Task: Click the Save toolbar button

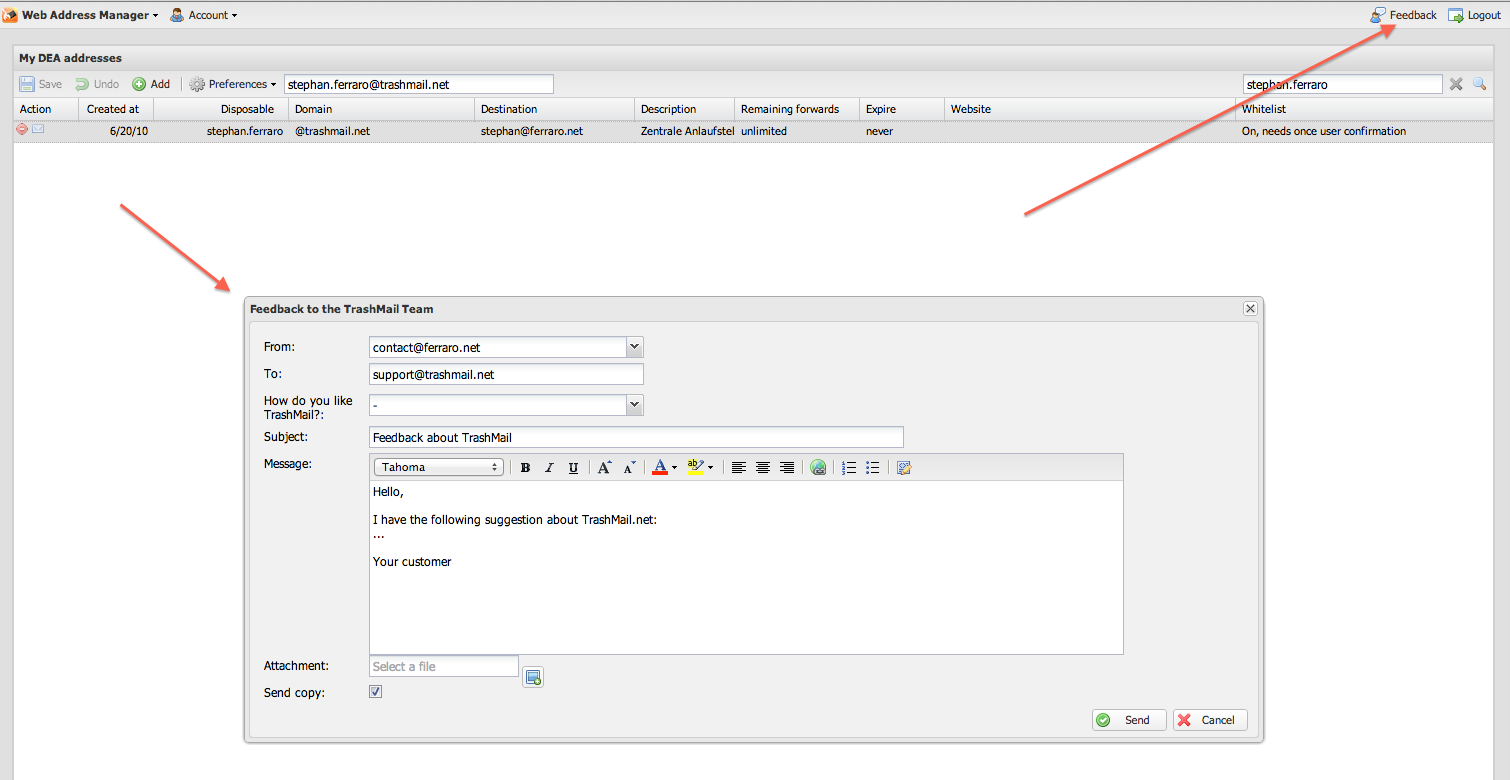Action: point(41,84)
